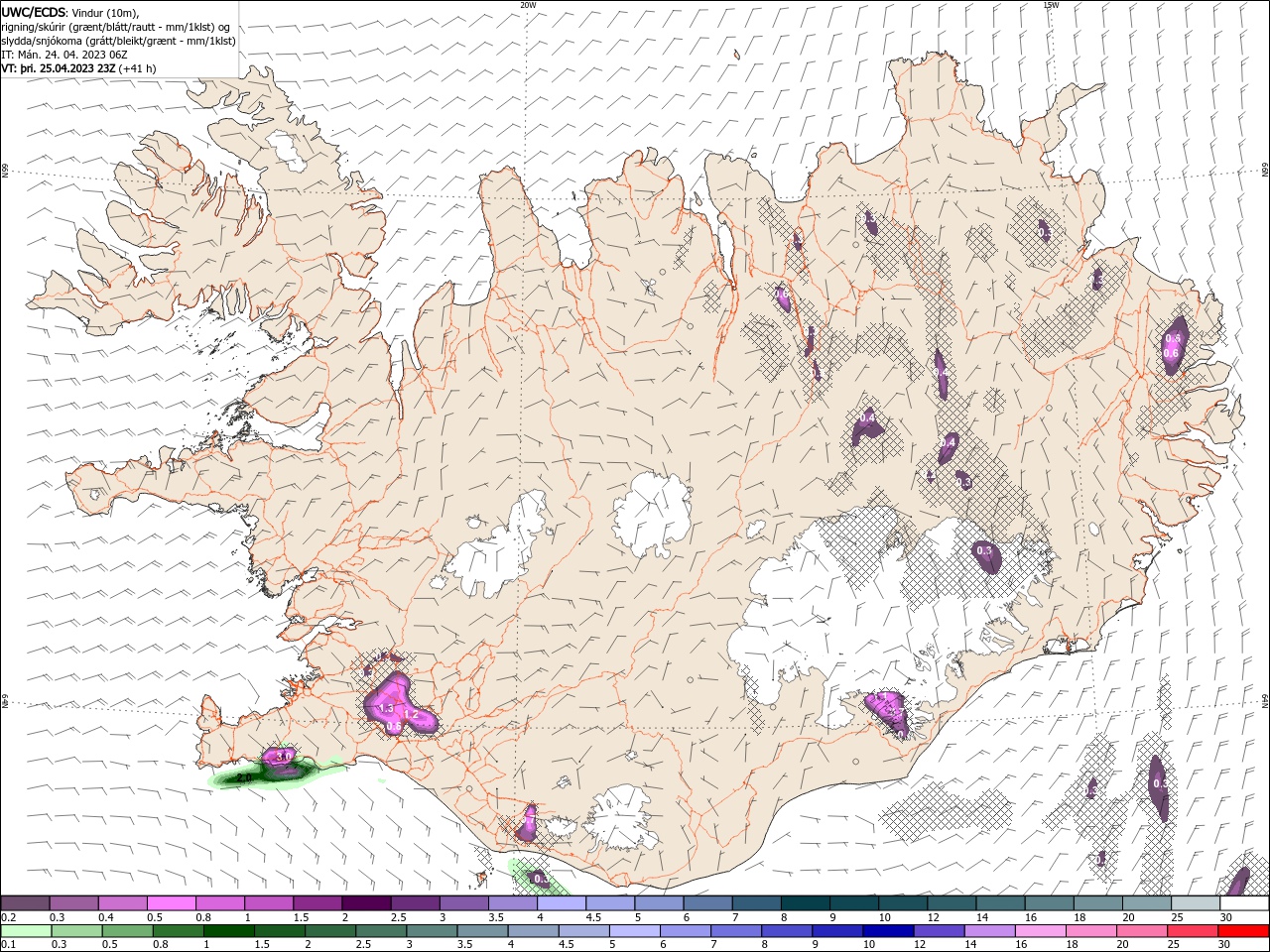The width and height of the screenshot is (1270, 952).
Task: Click the purple precipitation cell labeled 0.6 in the east
Action: coord(1174,345)
